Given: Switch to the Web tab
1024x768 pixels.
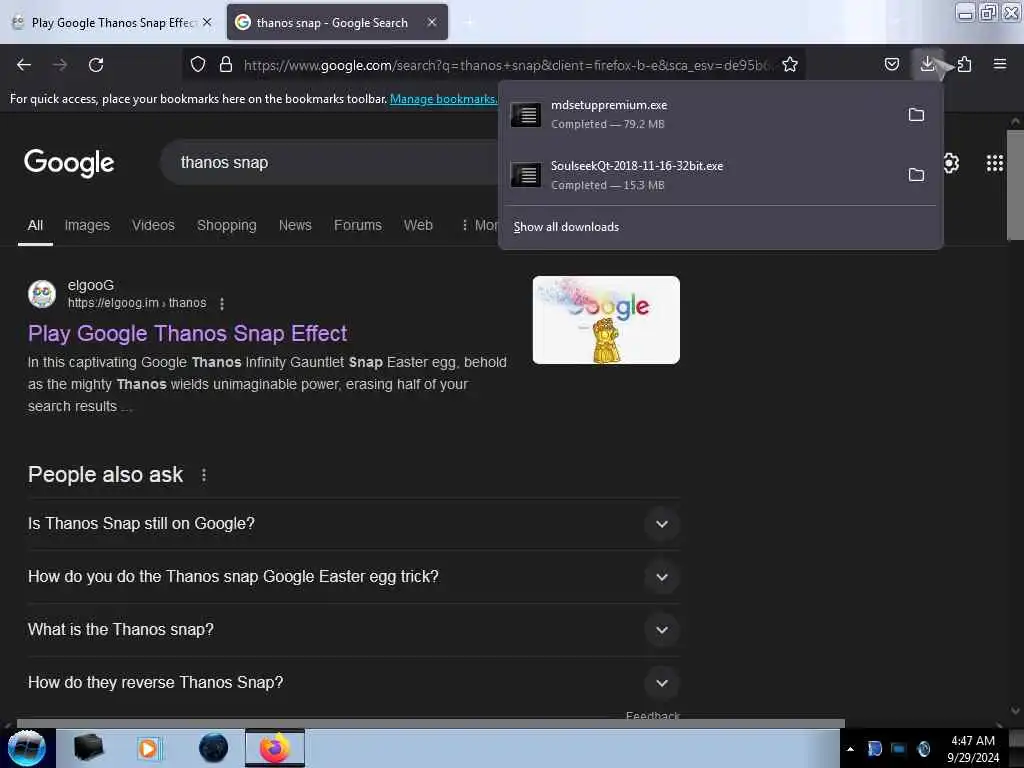Looking at the screenshot, I should (418, 225).
